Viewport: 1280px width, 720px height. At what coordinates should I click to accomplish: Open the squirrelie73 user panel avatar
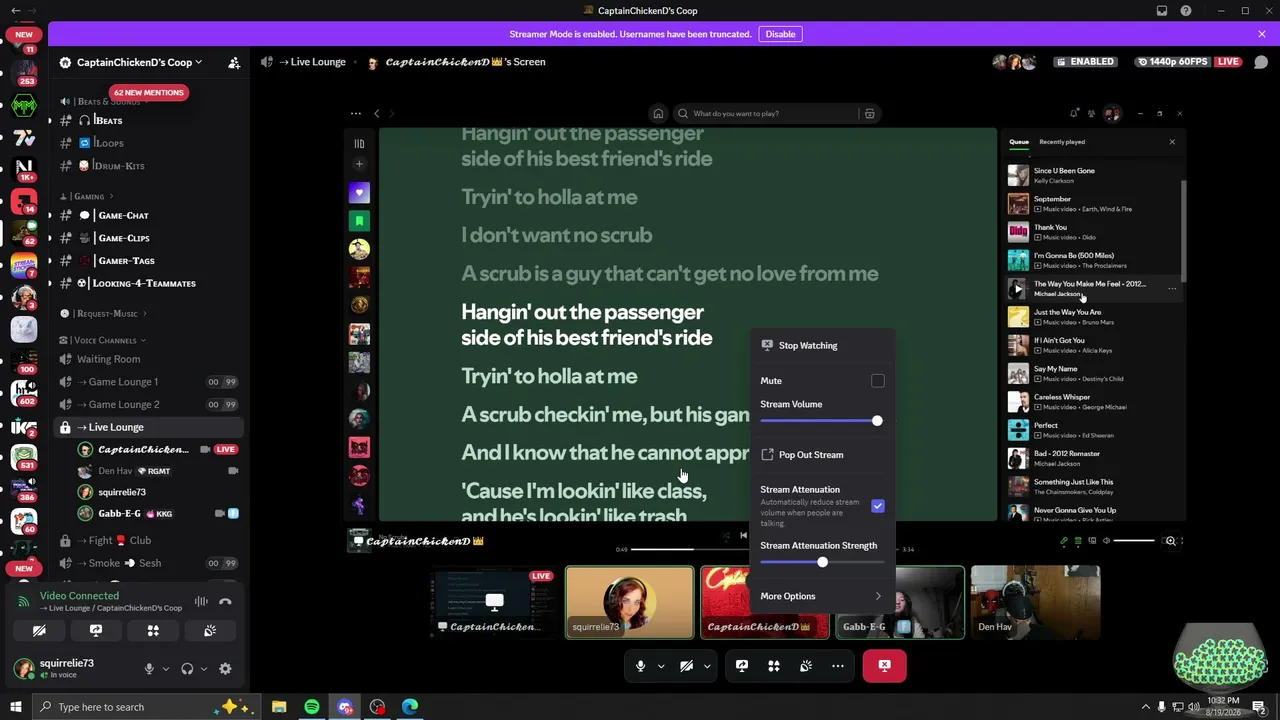point(22,669)
